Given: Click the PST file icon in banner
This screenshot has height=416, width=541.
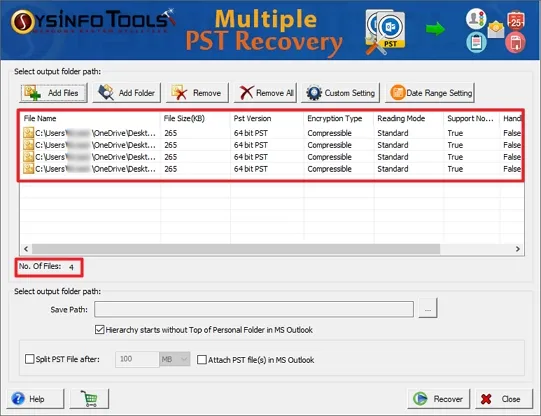Looking at the screenshot, I should (x=385, y=31).
